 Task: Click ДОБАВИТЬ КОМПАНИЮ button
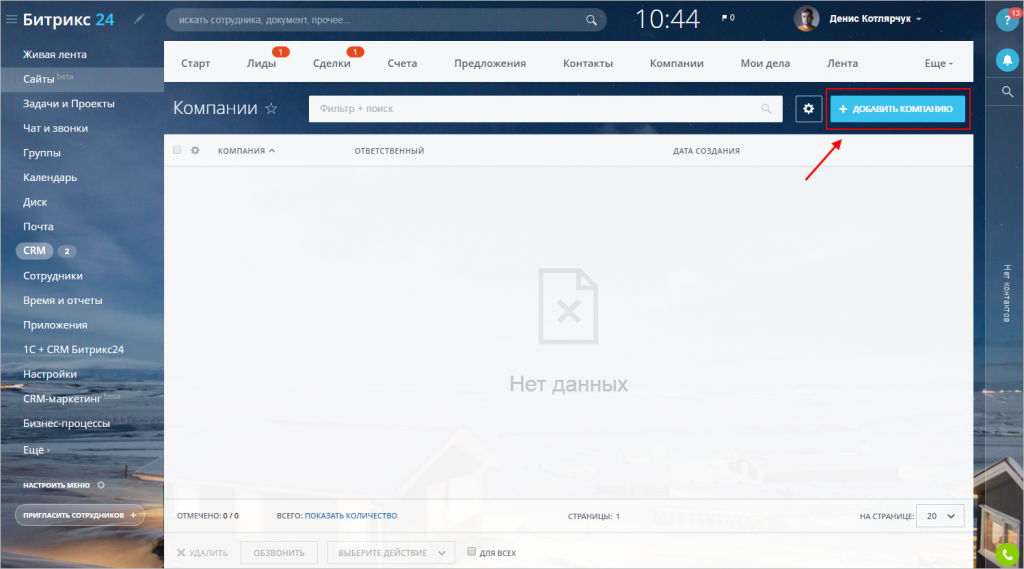897,109
